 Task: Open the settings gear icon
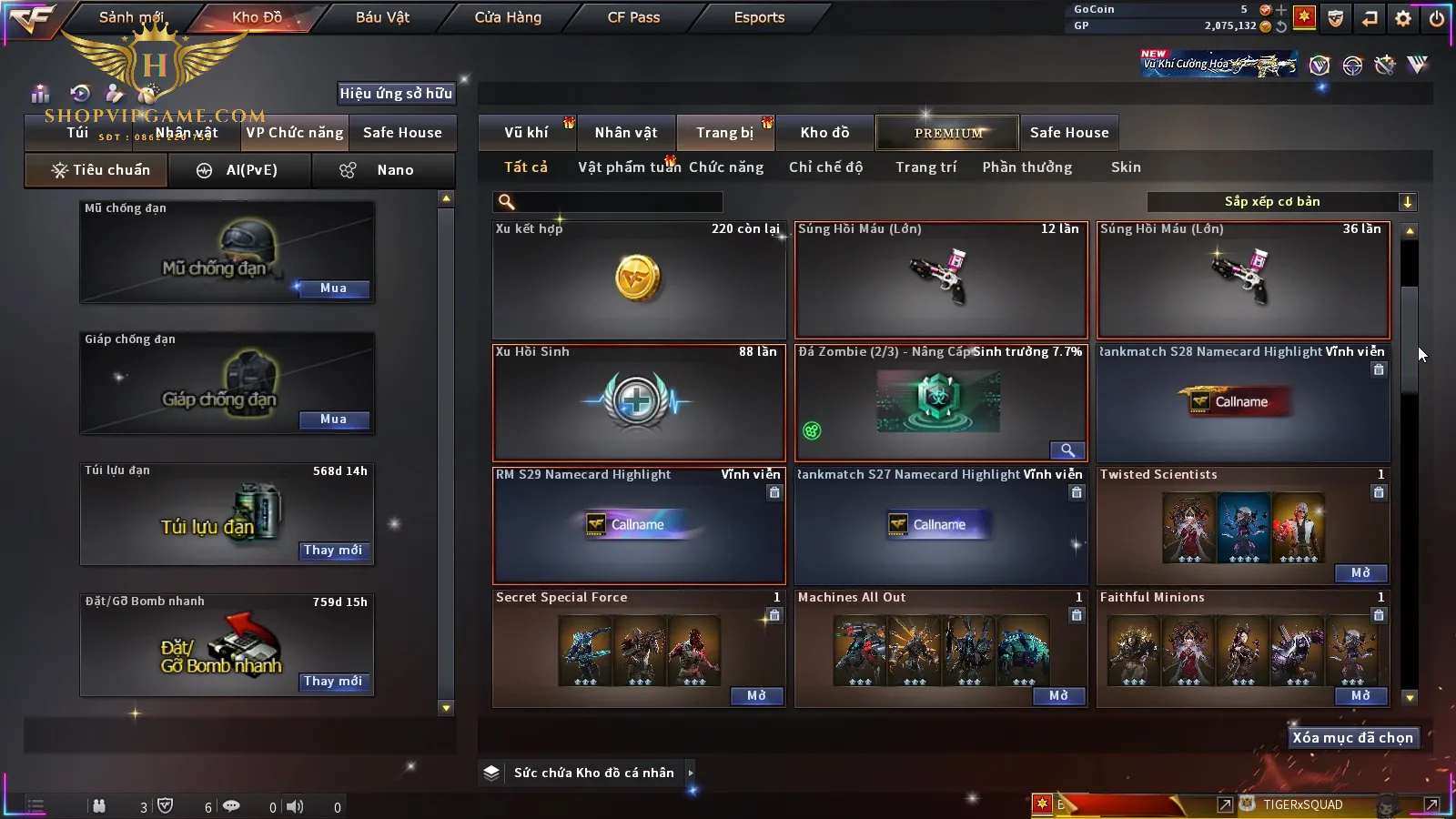click(1403, 18)
